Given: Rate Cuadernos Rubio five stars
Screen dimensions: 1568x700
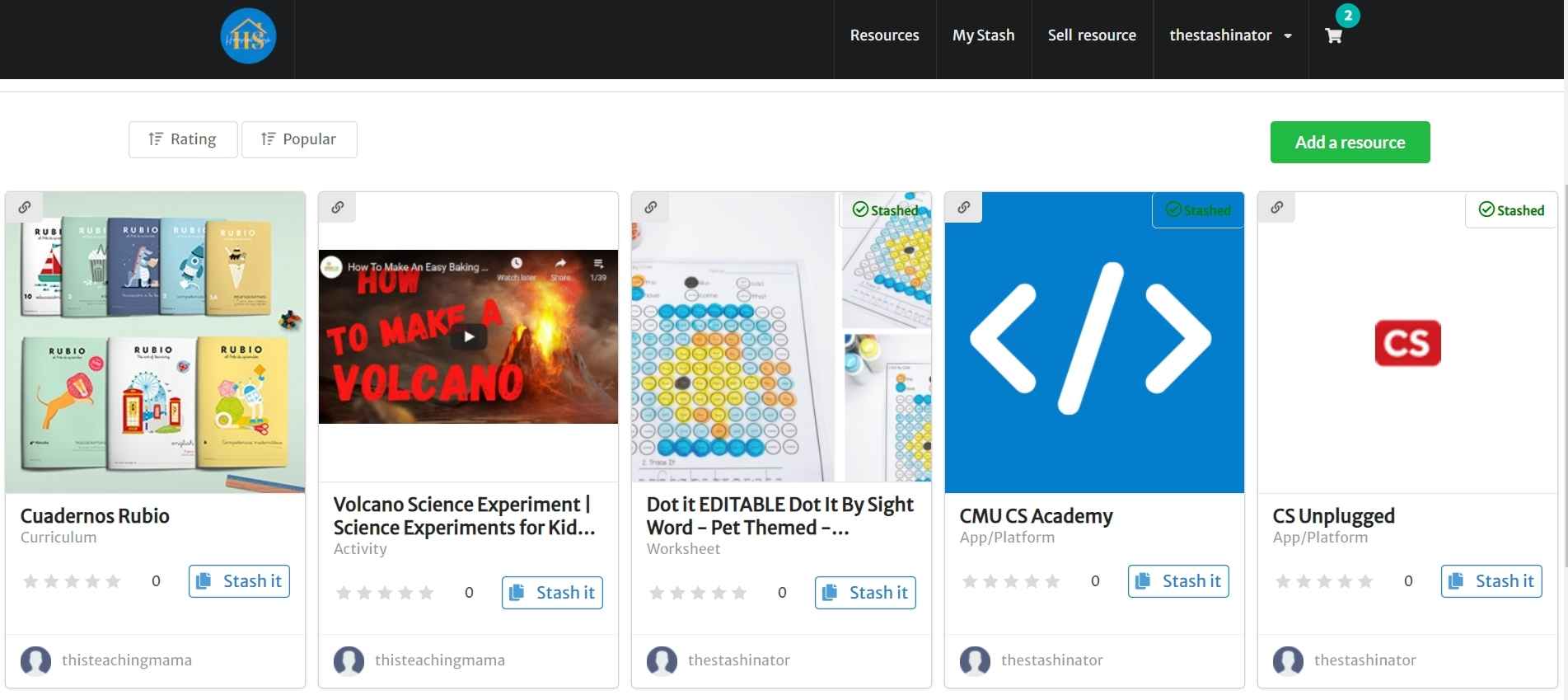Looking at the screenshot, I should (113, 581).
